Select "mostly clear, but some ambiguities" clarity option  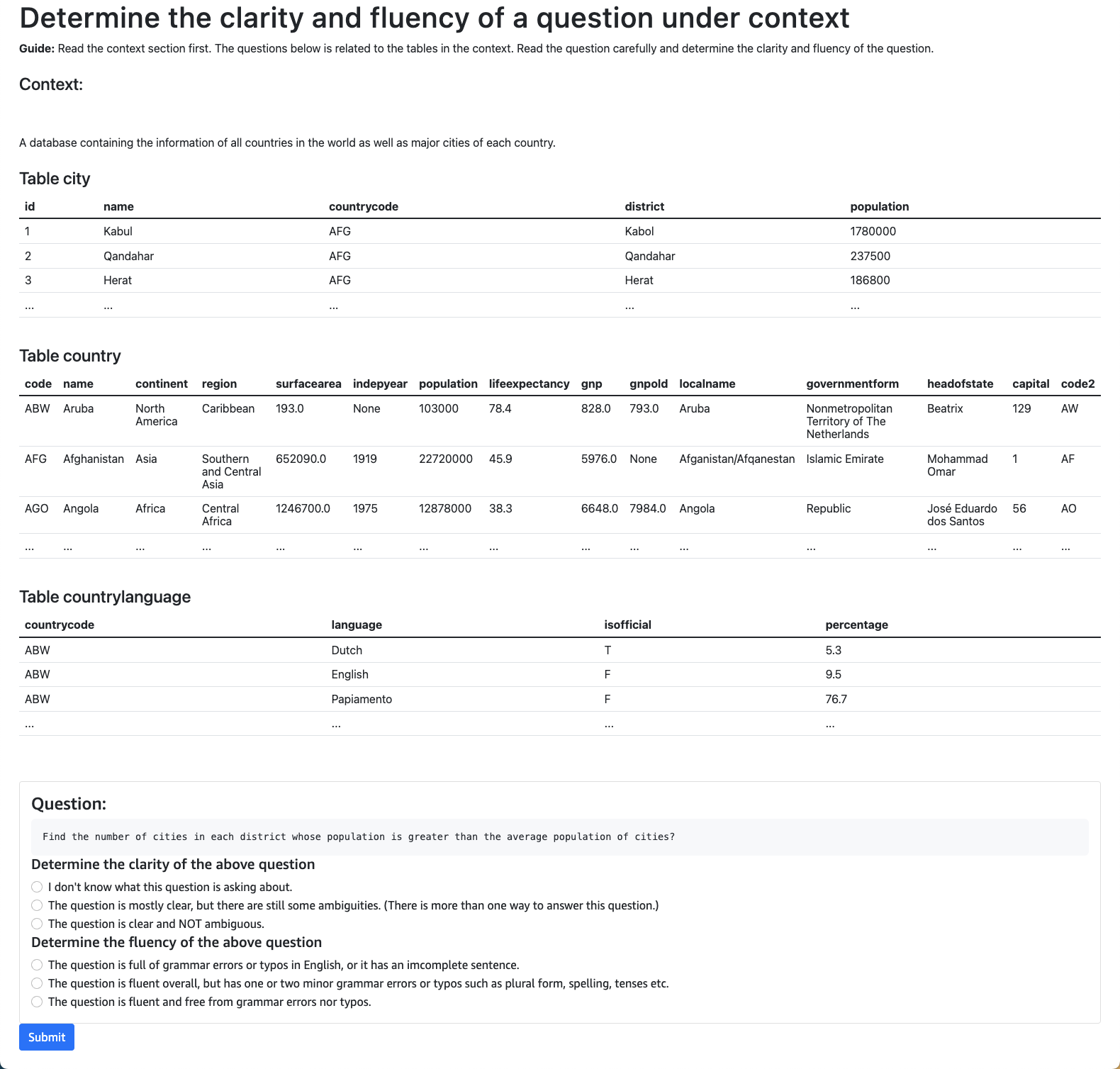point(37,905)
